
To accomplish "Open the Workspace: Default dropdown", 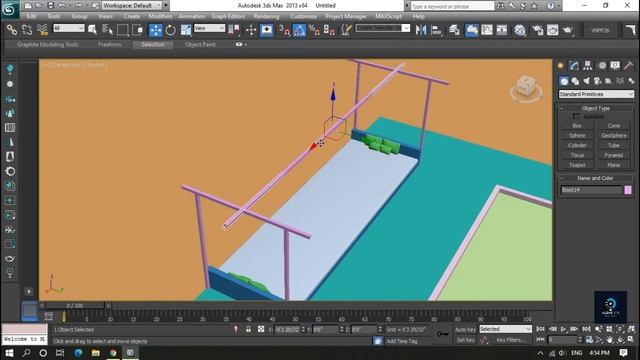I will coord(132,6).
